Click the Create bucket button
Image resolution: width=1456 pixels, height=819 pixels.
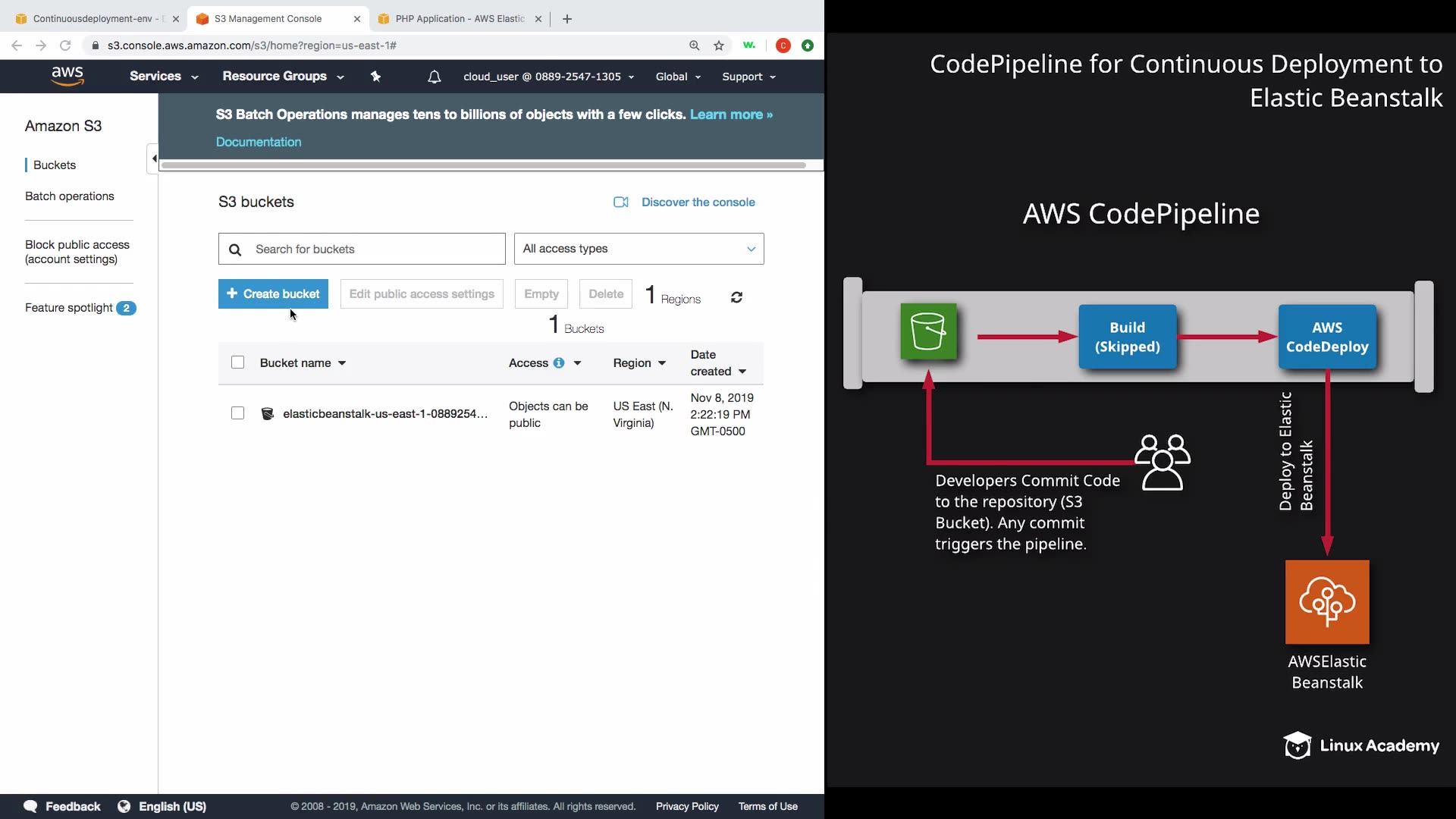pyautogui.click(x=273, y=294)
